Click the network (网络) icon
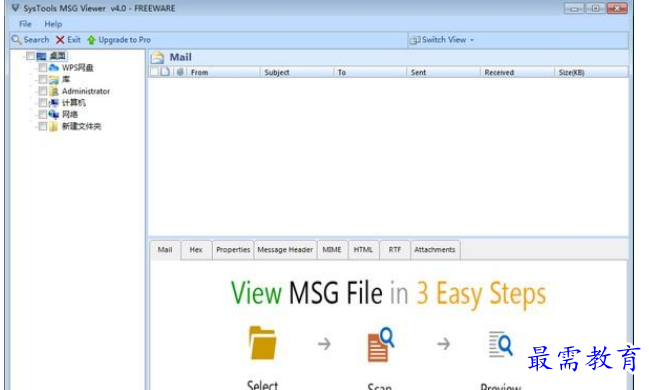Image resolution: width=649 pixels, height=390 pixels. click(54, 114)
